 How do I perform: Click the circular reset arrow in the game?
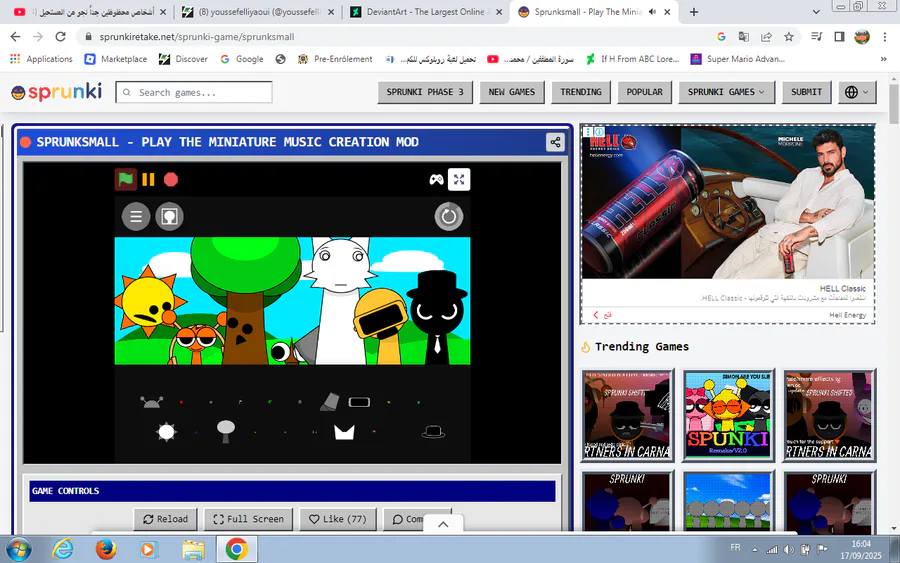click(x=448, y=216)
